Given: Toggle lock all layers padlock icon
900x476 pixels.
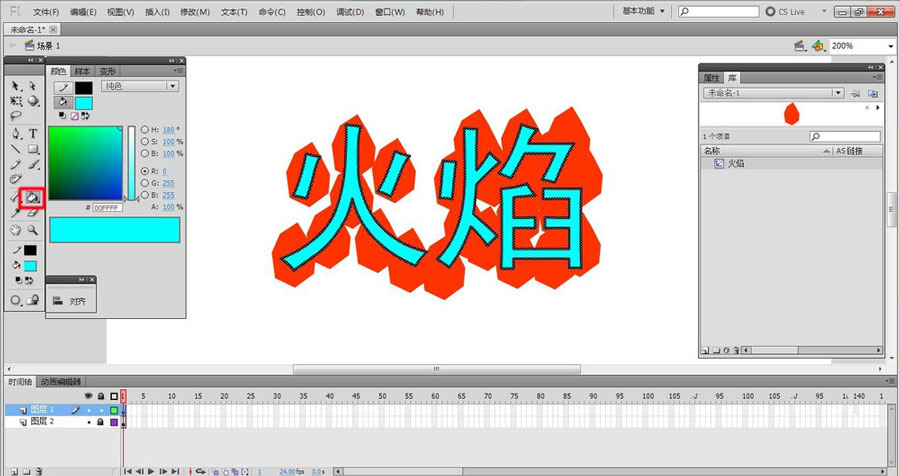Looking at the screenshot, I should [x=101, y=396].
